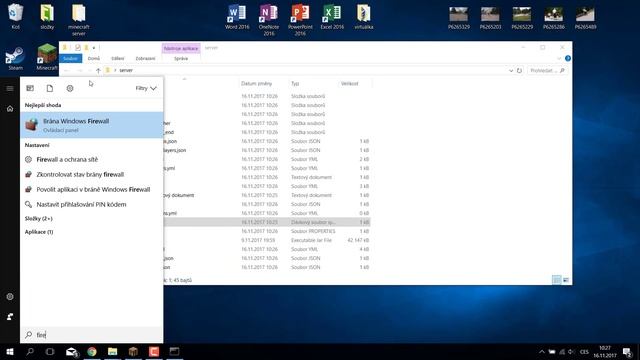Open the Mail app on the taskbar

[72, 352]
